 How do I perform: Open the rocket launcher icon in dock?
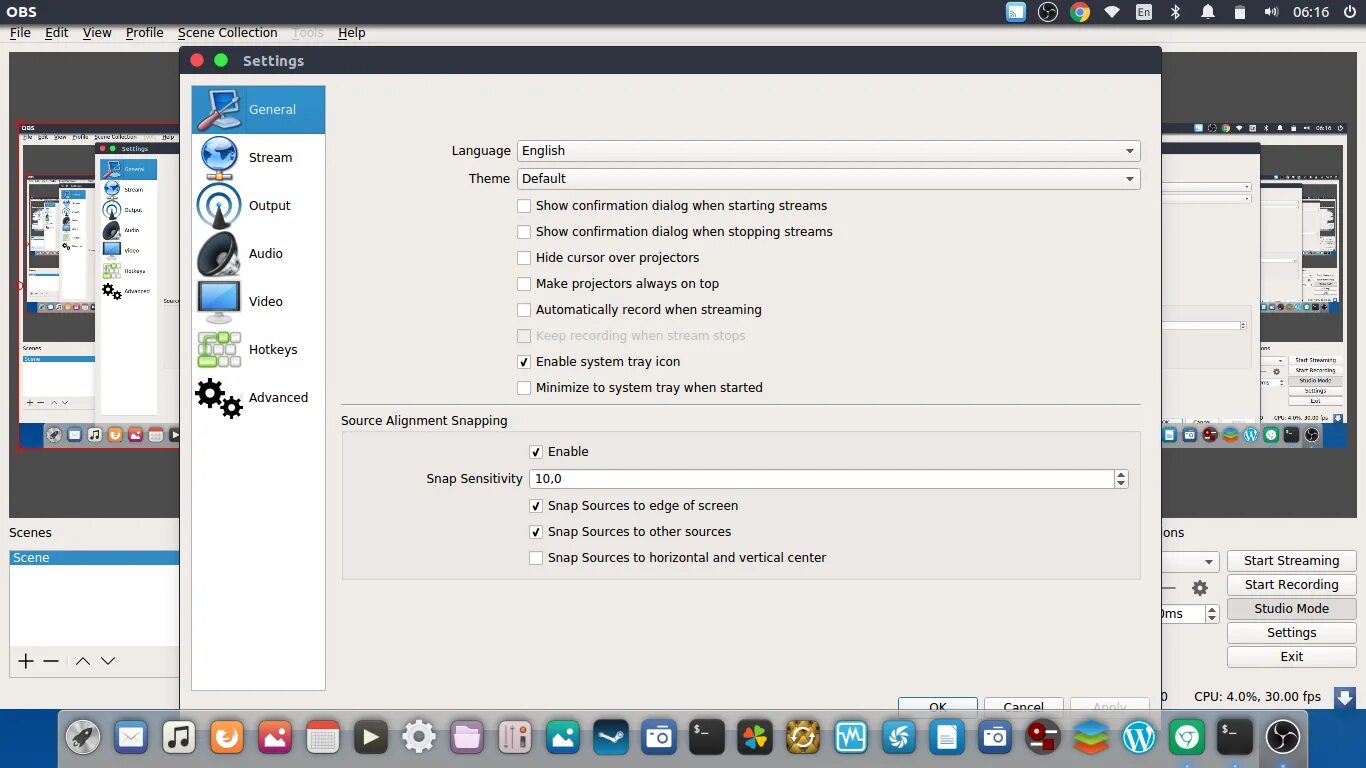(x=83, y=738)
